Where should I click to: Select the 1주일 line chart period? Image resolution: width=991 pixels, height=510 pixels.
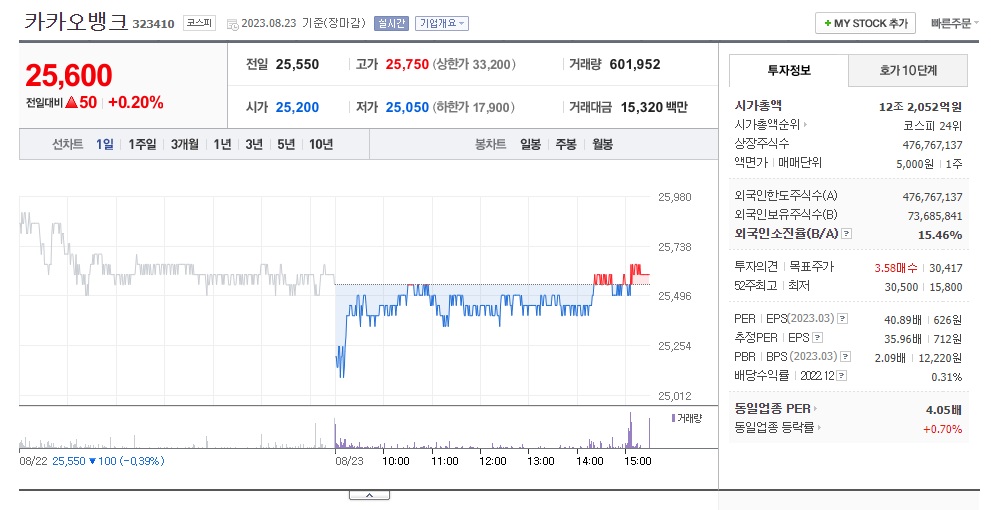pos(142,144)
